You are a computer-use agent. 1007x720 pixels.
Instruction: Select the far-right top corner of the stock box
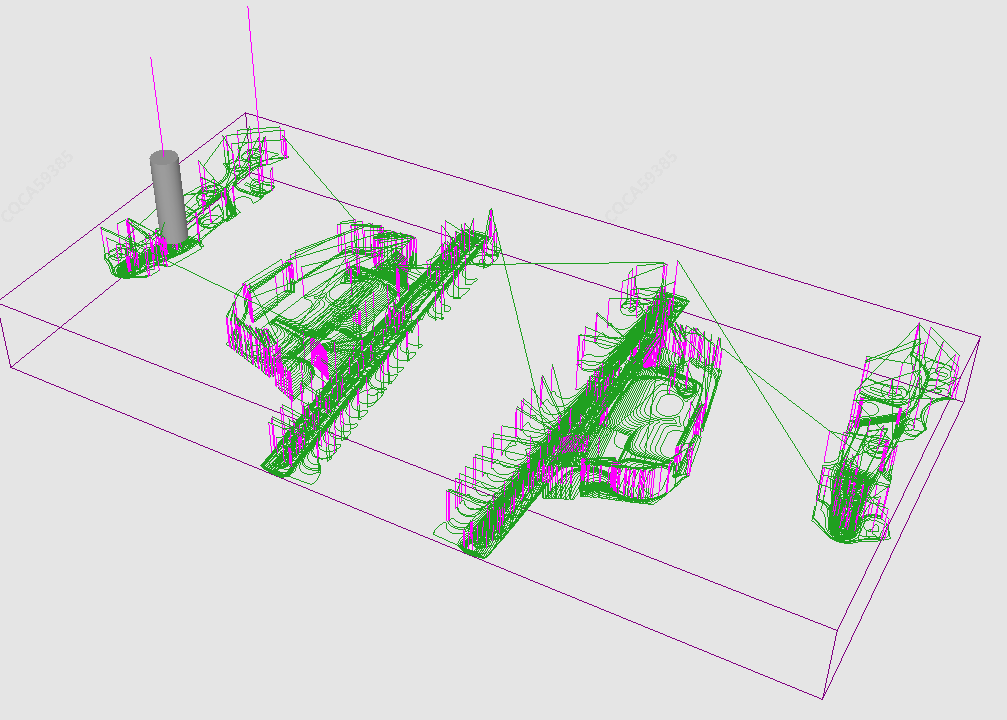979,337
